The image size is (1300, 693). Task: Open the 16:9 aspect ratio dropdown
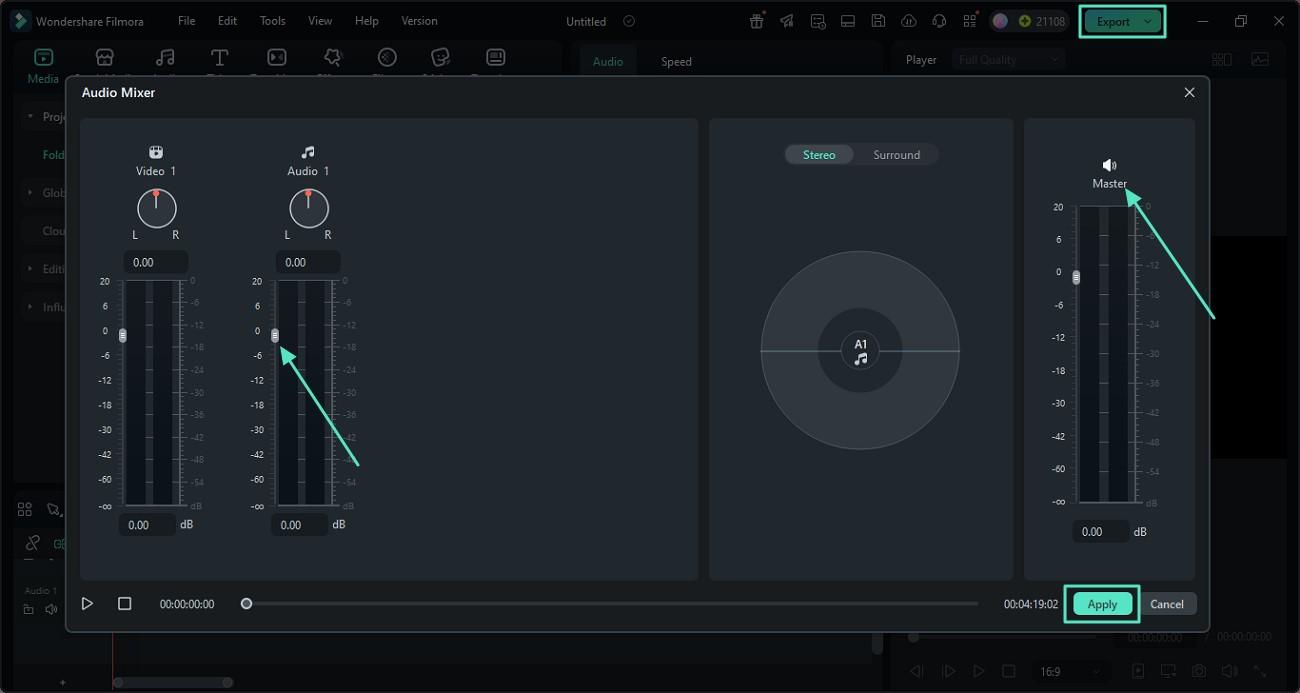(1072, 671)
